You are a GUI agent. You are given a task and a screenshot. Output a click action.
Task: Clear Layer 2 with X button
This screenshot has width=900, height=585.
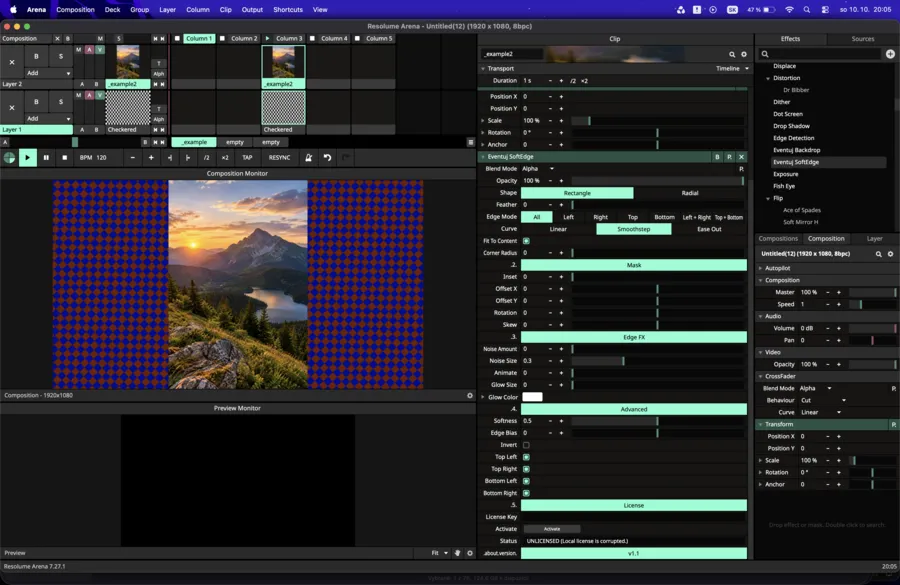click(x=12, y=62)
